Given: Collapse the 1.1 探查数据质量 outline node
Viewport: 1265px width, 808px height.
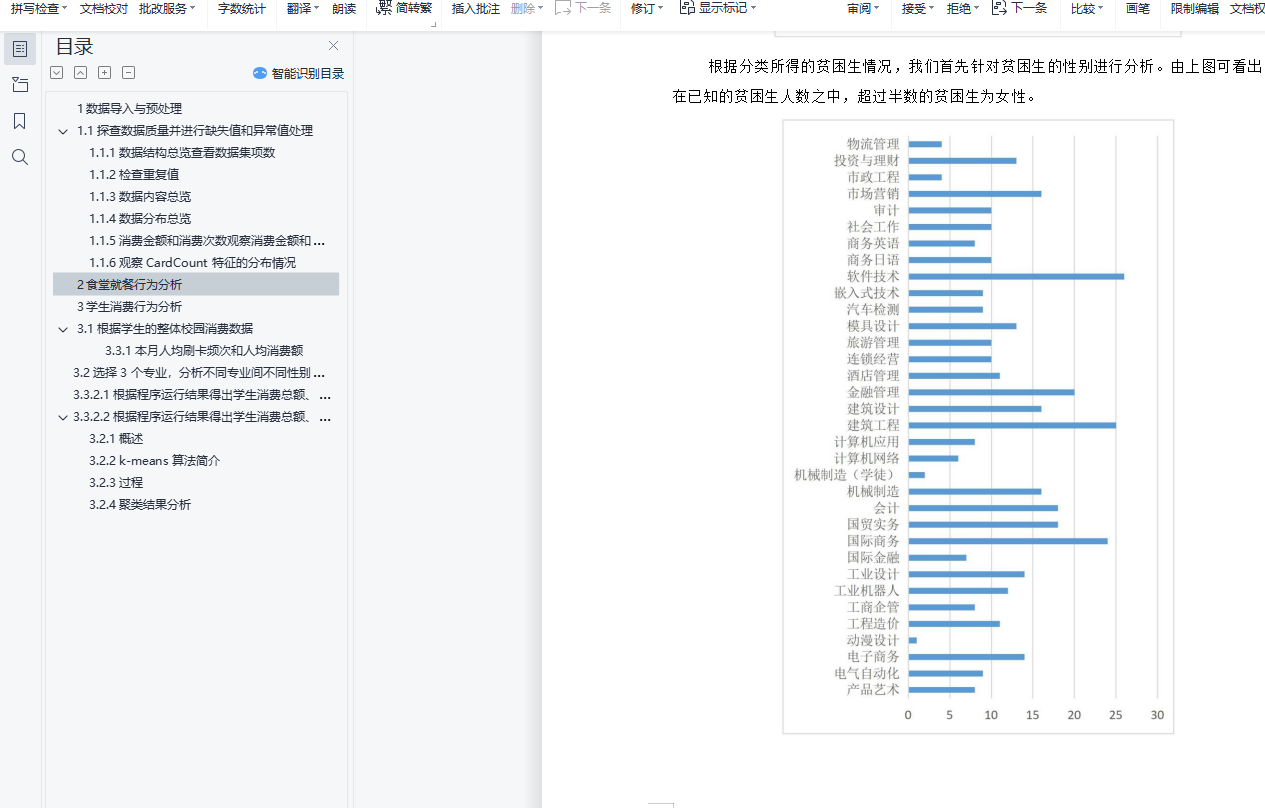Looking at the screenshot, I should [x=63, y=131].
